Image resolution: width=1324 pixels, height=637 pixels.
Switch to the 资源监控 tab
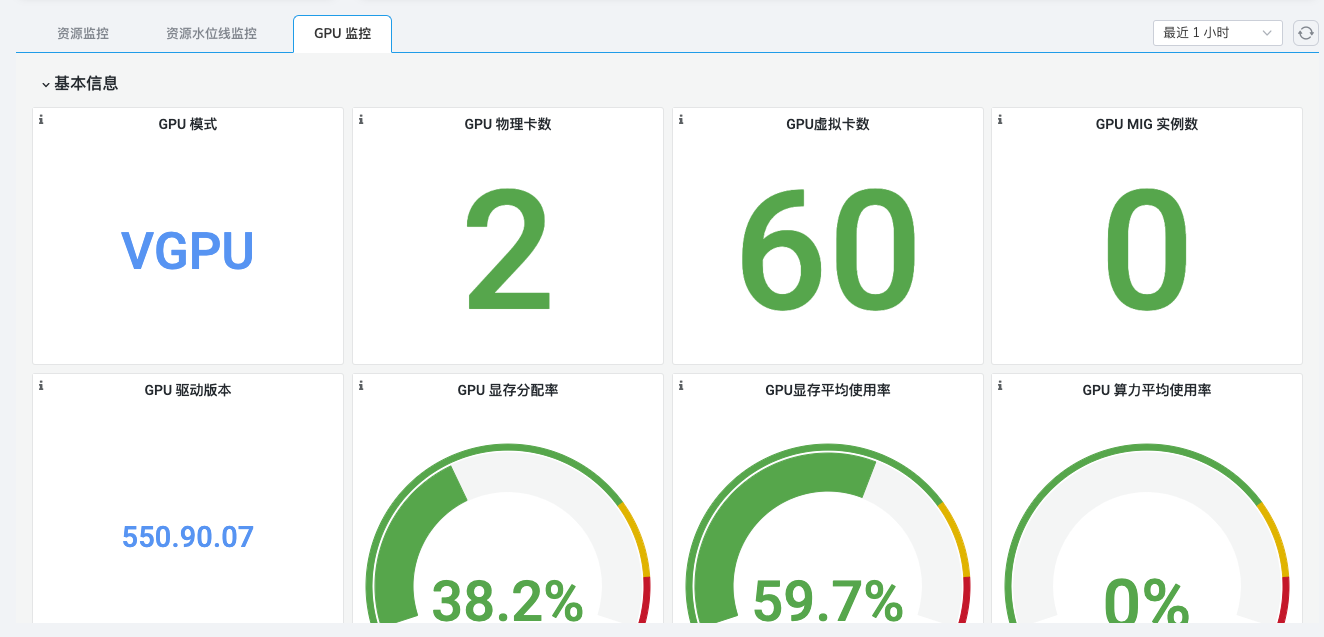tap(83, 34)
